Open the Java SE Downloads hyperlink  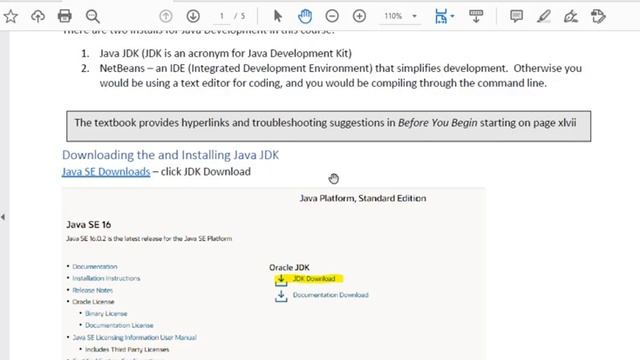pyautogui.click(x=106, y=172)
